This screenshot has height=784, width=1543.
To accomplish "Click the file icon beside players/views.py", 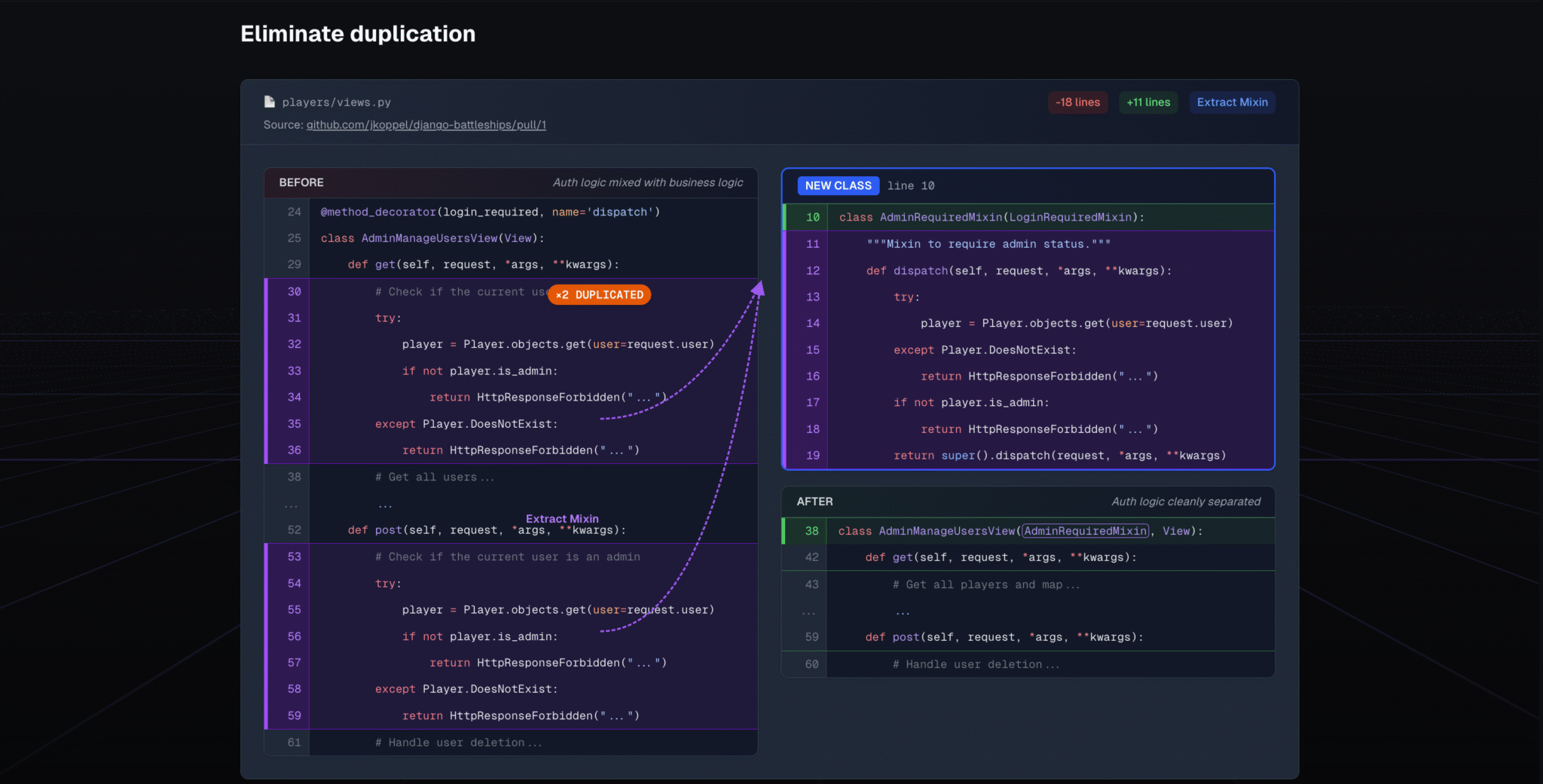I will pos(269,102).
